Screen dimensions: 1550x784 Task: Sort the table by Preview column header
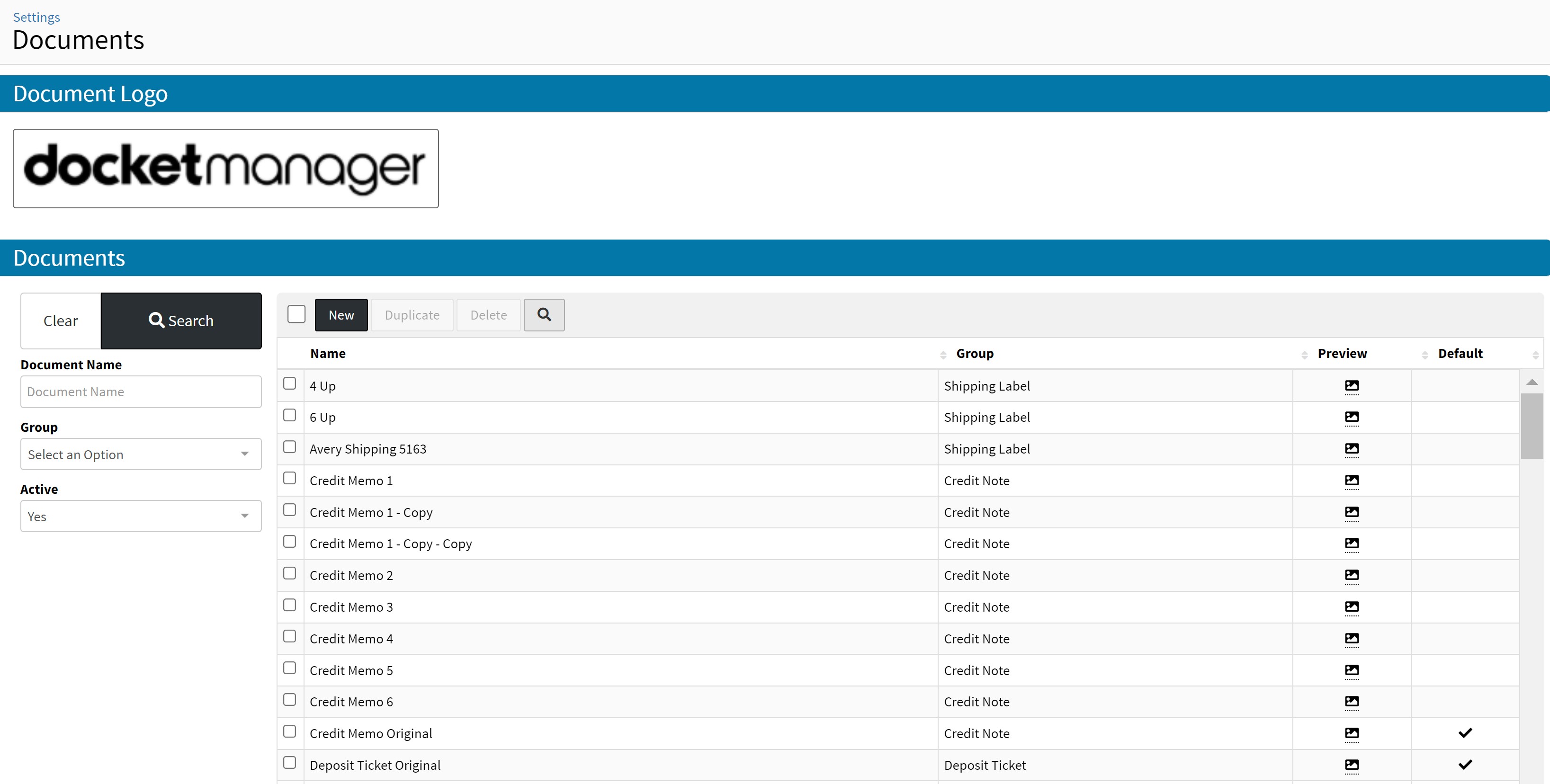click(1342, 354)
